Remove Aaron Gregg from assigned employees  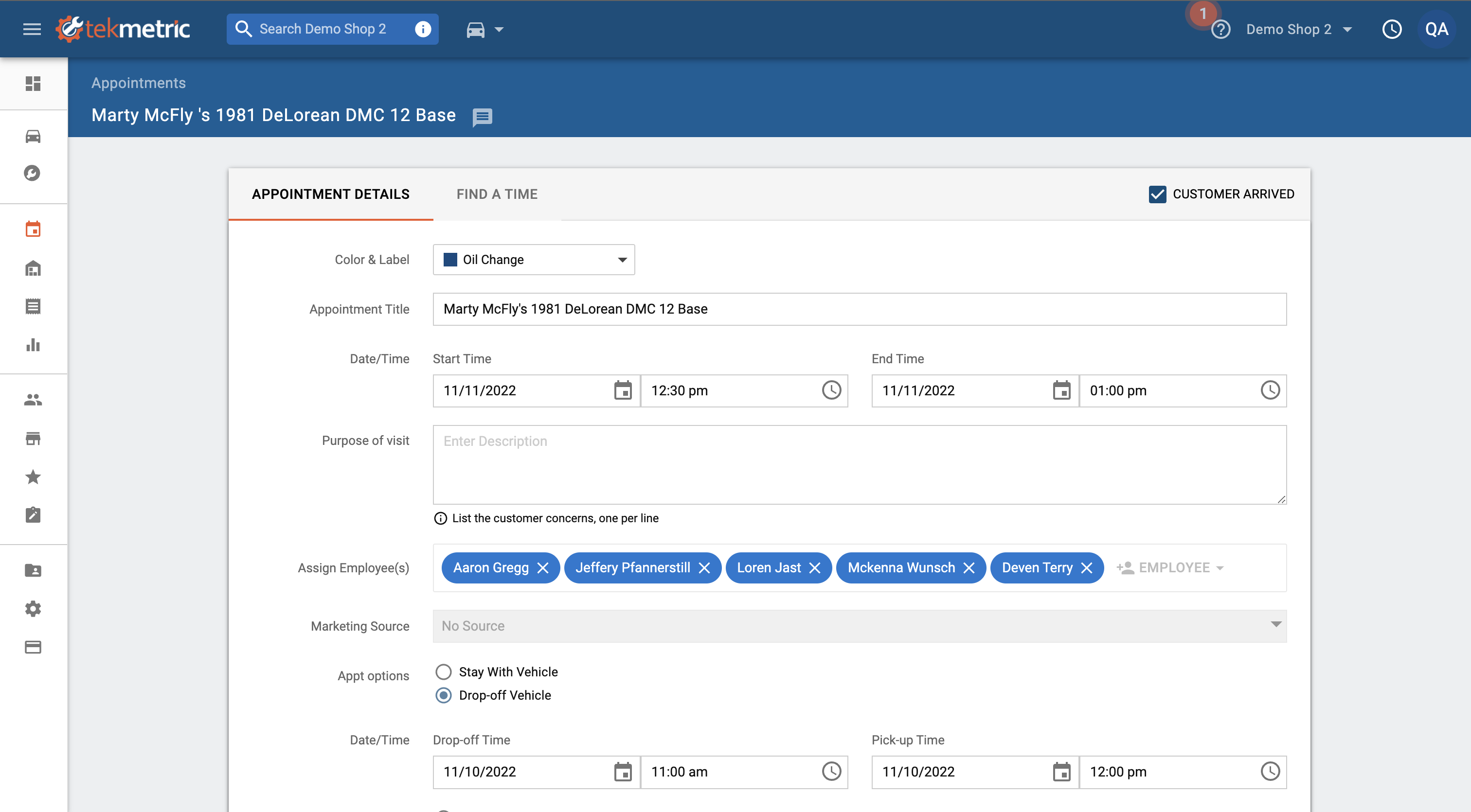click(542, 568)
